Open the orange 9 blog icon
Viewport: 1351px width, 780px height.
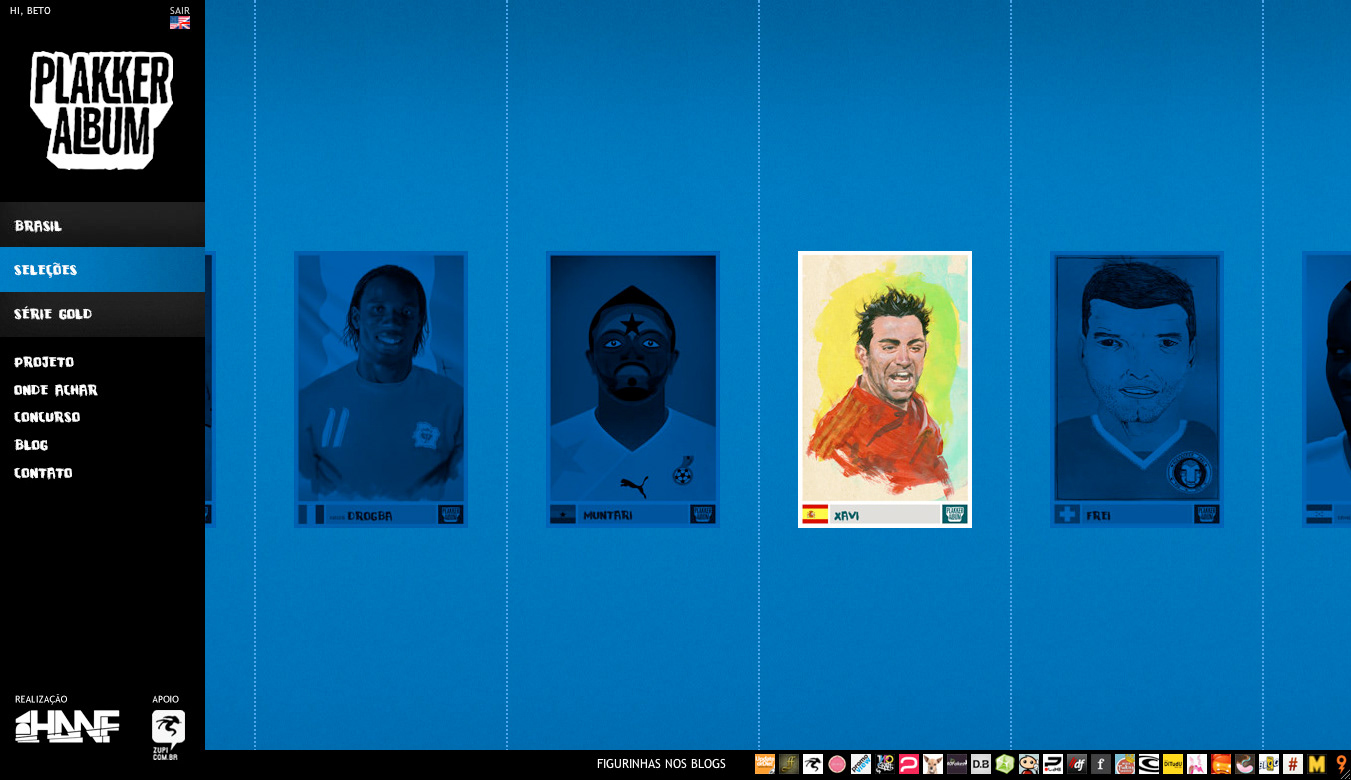coord(1341,764)
